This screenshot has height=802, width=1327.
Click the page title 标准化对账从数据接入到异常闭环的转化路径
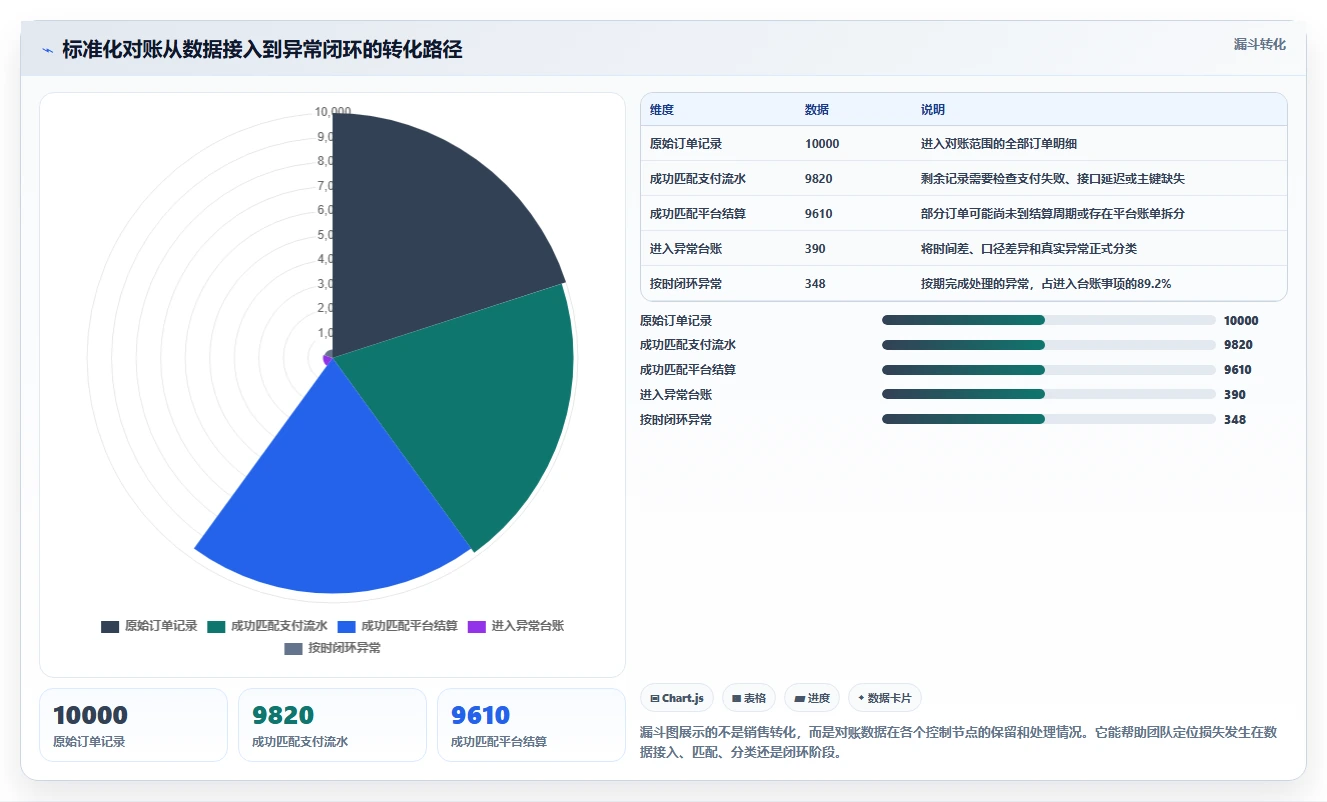point(262,50)
